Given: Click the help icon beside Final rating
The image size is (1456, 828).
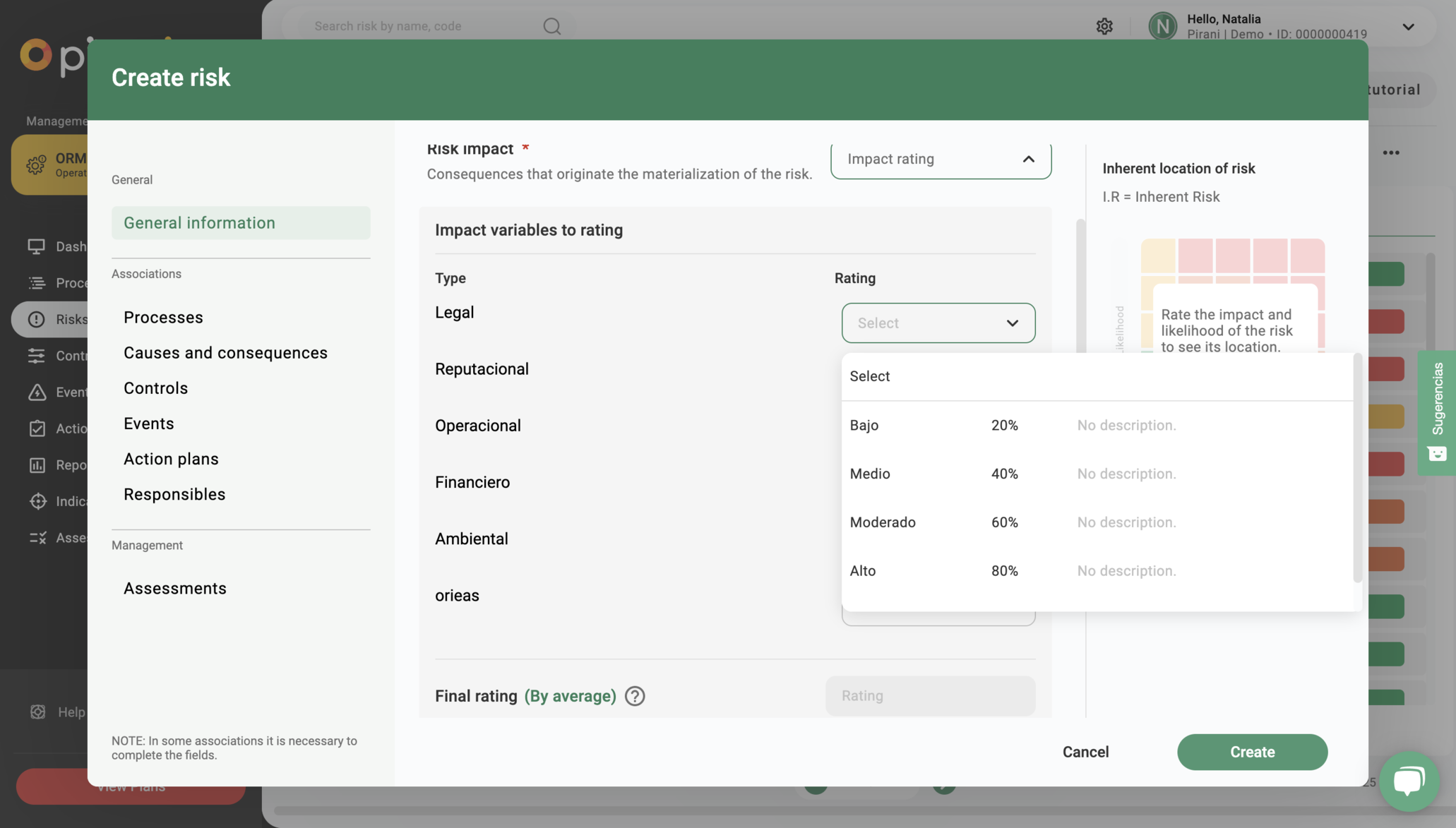Looking at the screenshot, I should 635,696.
